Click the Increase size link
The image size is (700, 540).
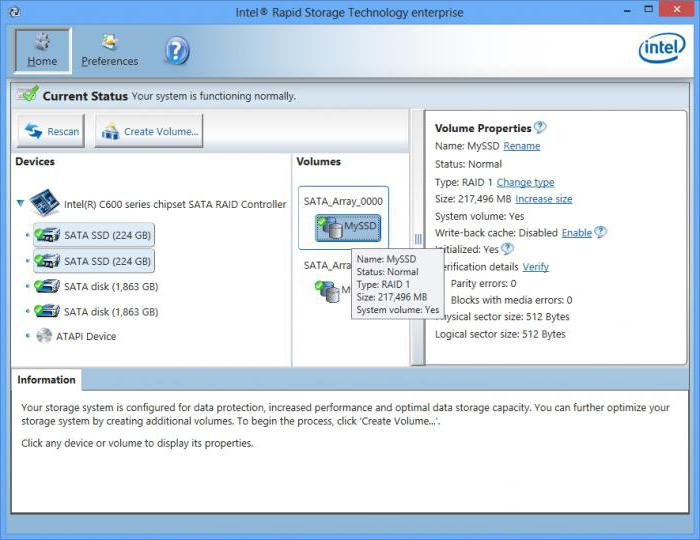(x=543, y=199)
